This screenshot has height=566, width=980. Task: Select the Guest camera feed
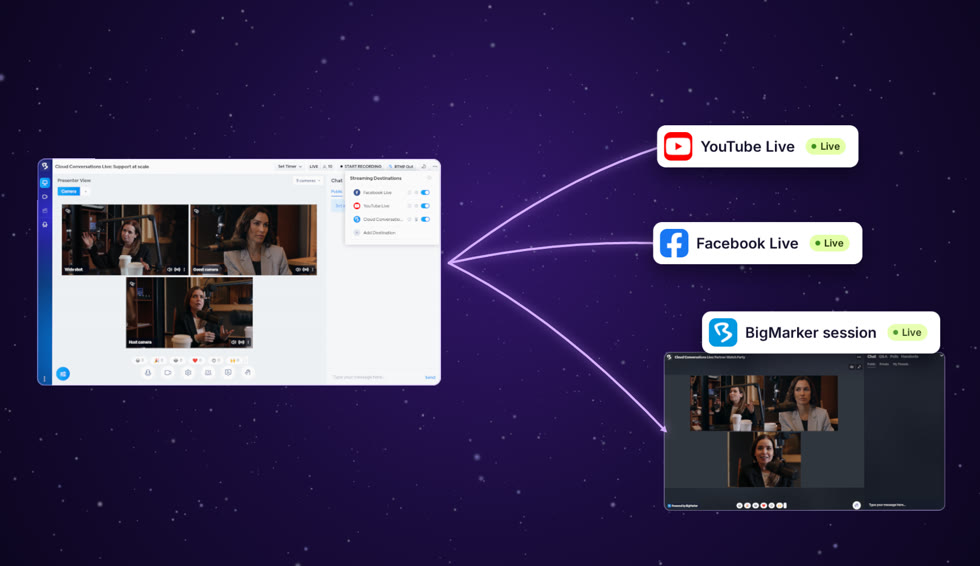tap(253, 240)
